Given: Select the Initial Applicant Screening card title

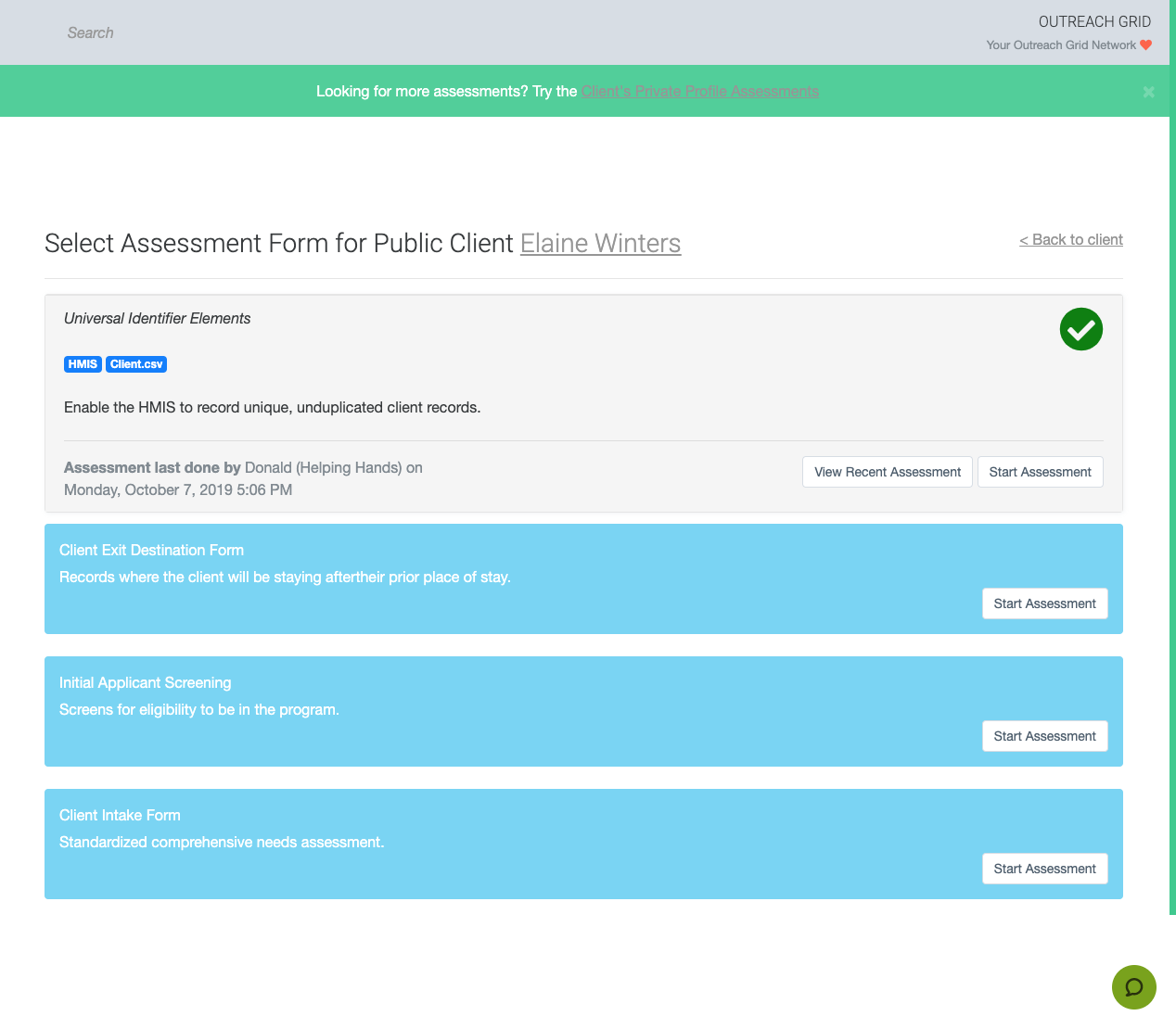Looking at the screenshot, I should pos(145,682).
